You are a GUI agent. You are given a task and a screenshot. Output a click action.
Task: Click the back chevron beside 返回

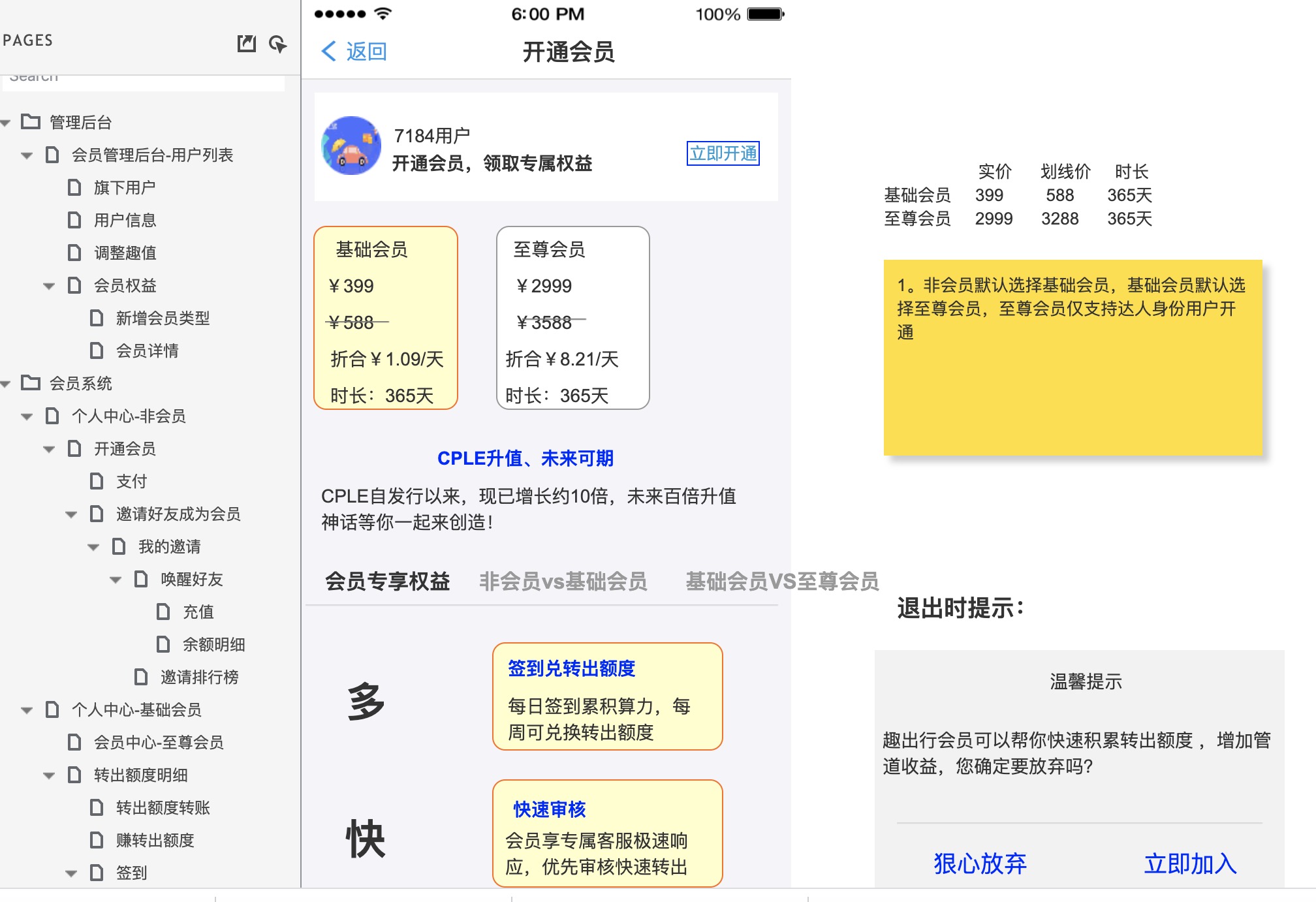tap(327, 50)
